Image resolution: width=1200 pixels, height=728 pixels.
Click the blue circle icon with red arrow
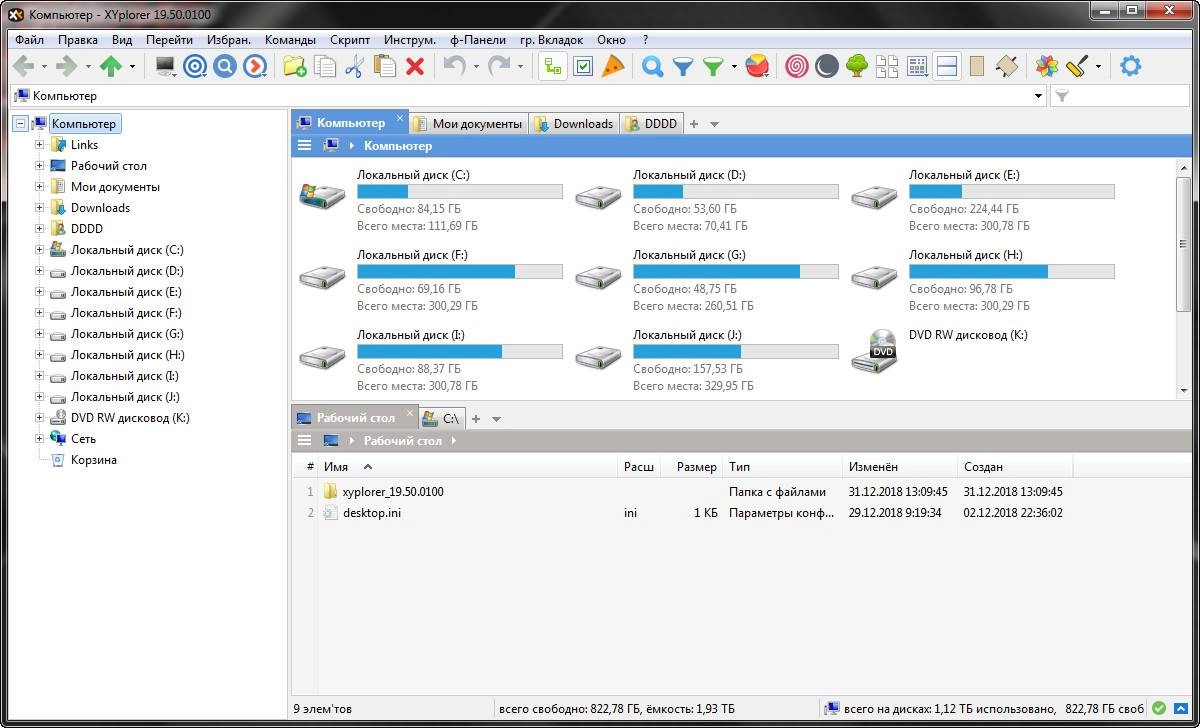pyautogui.click(x=255, y=67)
